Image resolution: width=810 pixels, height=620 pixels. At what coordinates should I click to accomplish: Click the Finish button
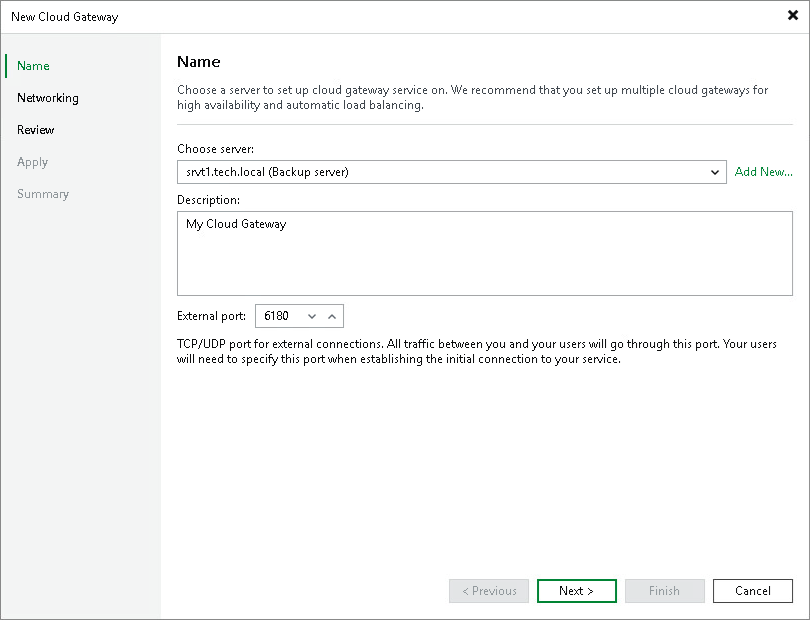pos(664,591)
